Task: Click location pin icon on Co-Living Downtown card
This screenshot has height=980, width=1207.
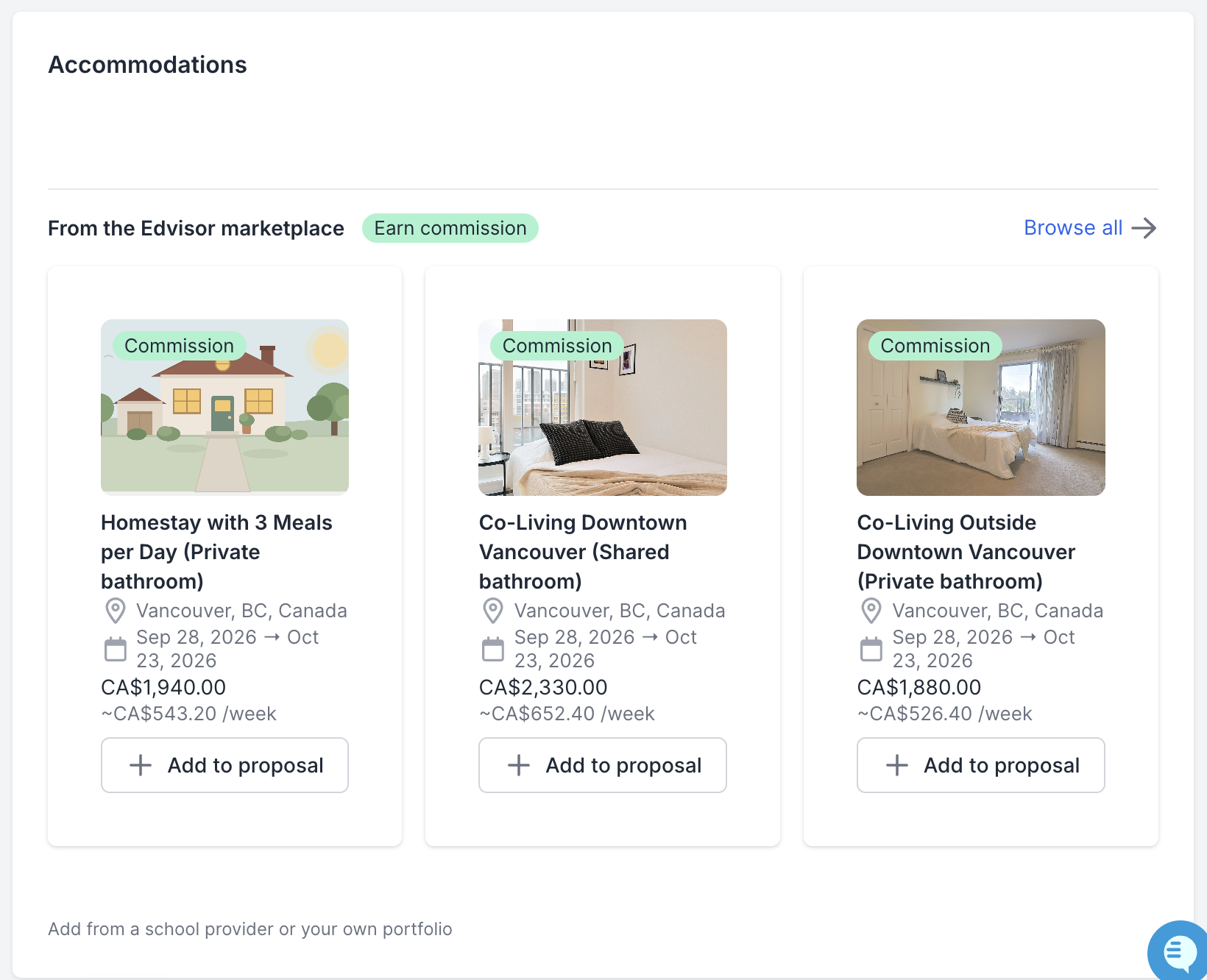Action: (x=493, y=611)
